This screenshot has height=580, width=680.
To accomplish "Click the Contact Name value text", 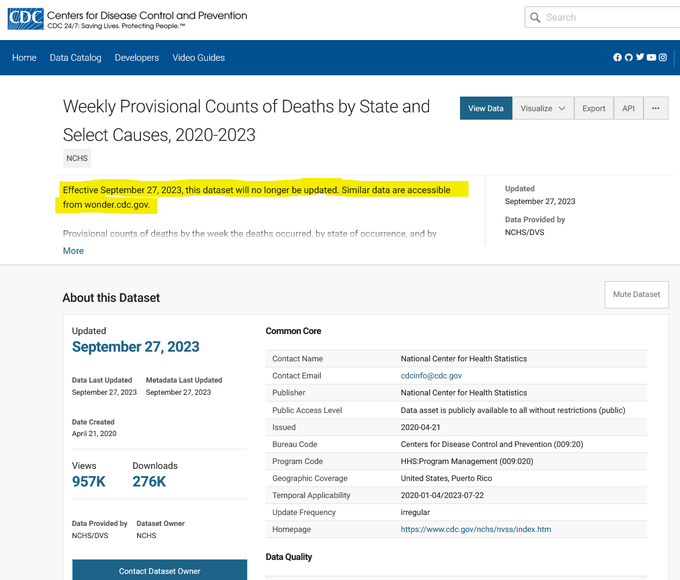I will point(464,359).
